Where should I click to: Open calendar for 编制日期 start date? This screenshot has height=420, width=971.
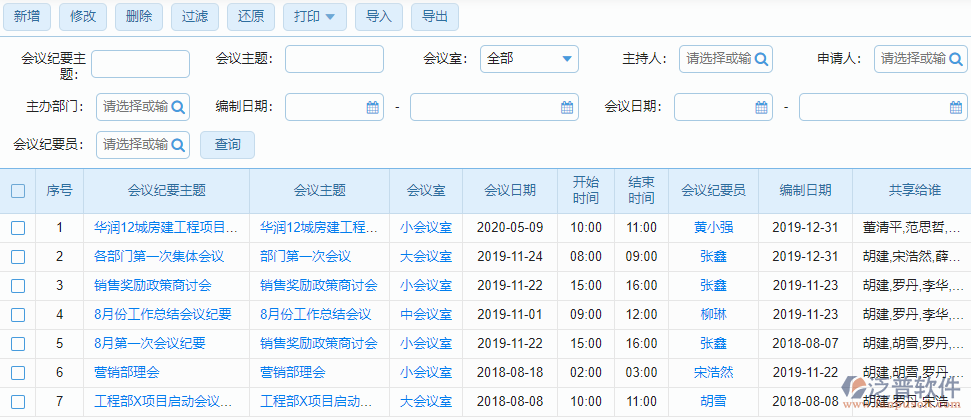372,107
